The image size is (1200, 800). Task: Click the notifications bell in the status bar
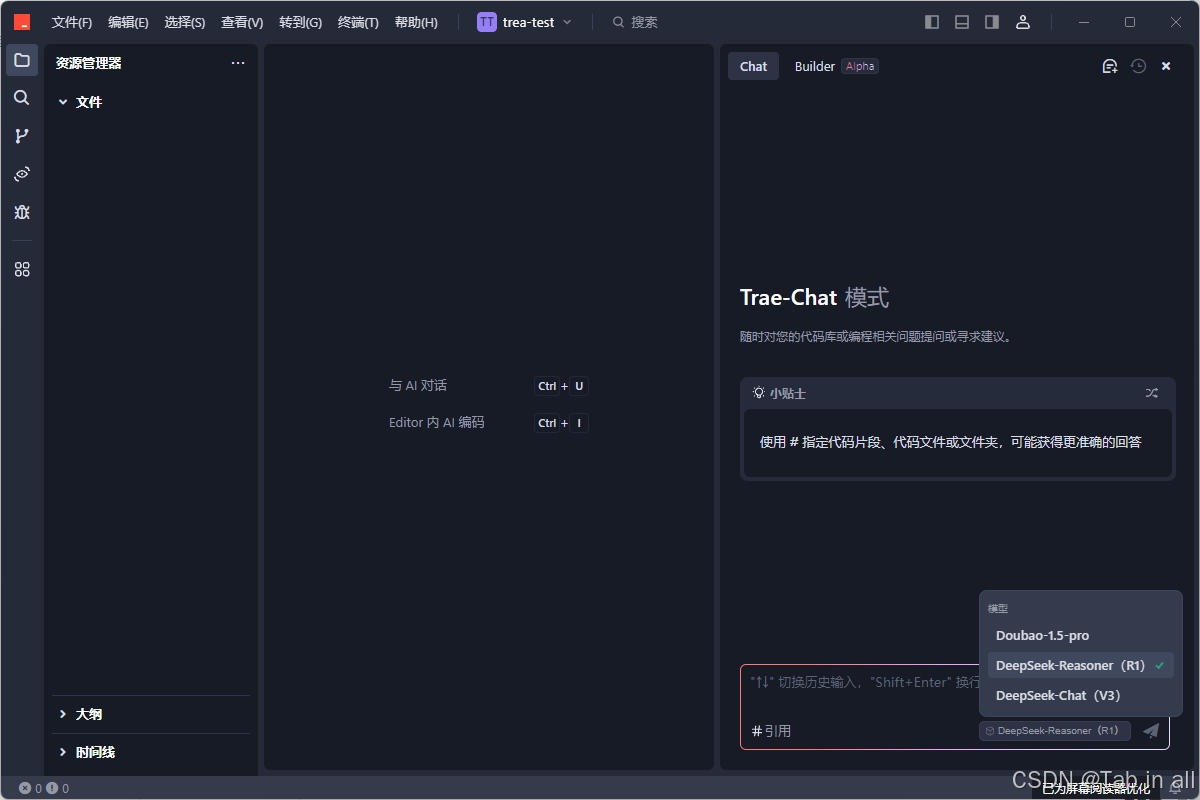click(1174, 788)
